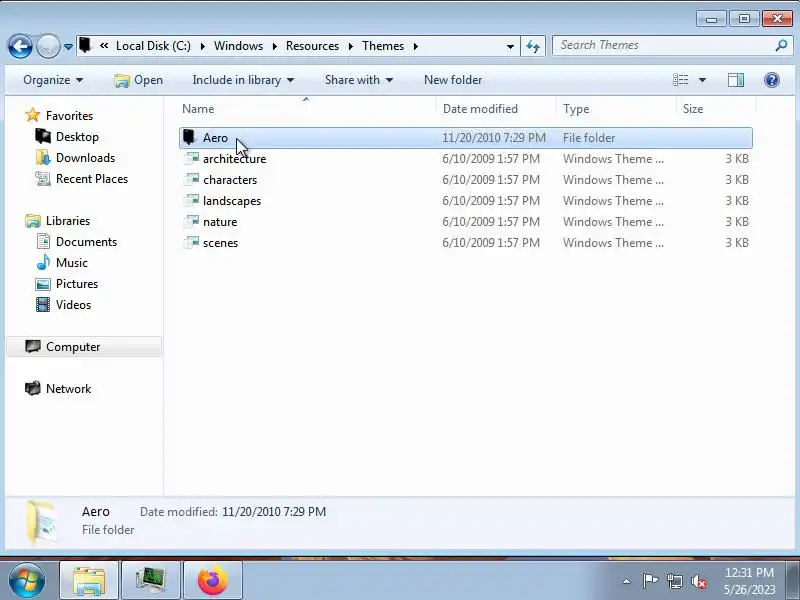Create a New folder

pos(453,80)
